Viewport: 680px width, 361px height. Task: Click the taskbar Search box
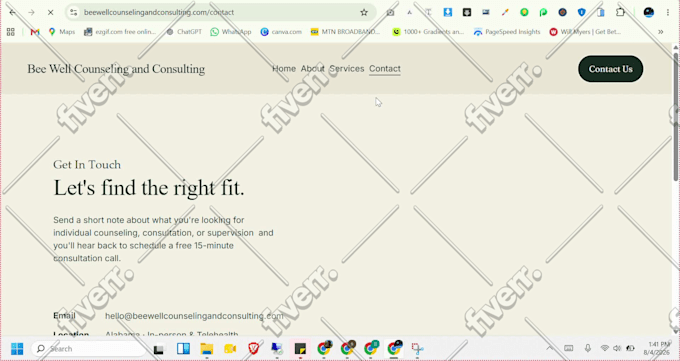pyautogui.click(x=89, y=349)
